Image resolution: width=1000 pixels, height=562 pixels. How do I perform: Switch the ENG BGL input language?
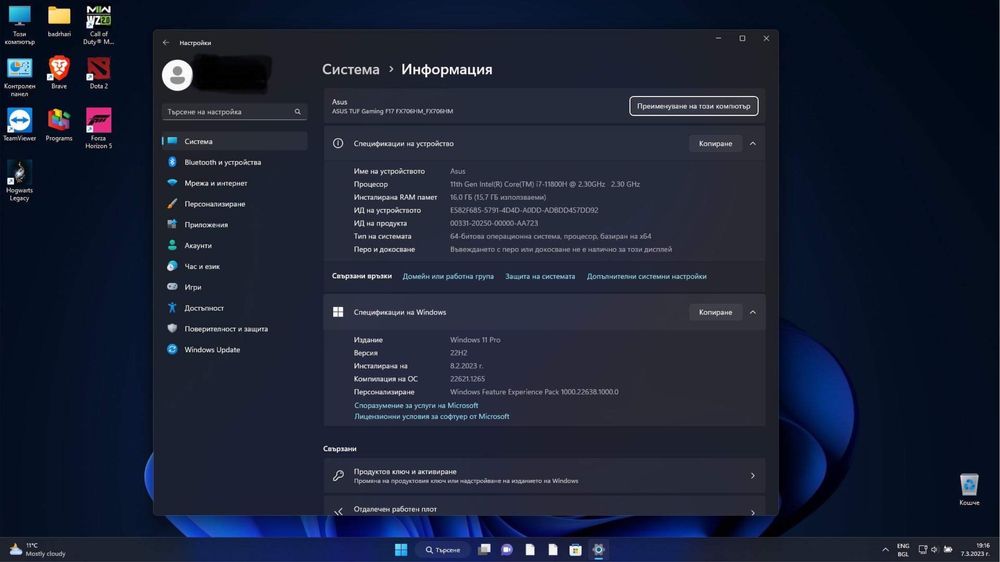[x=903, y=550]
